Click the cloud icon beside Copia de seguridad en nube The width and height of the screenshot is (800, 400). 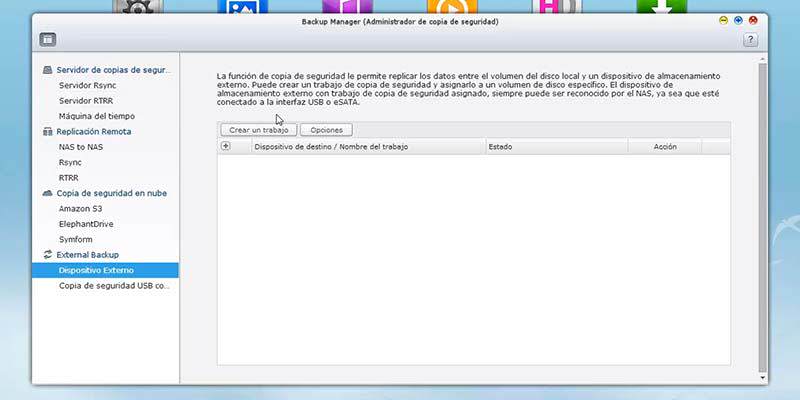(47, 193)
